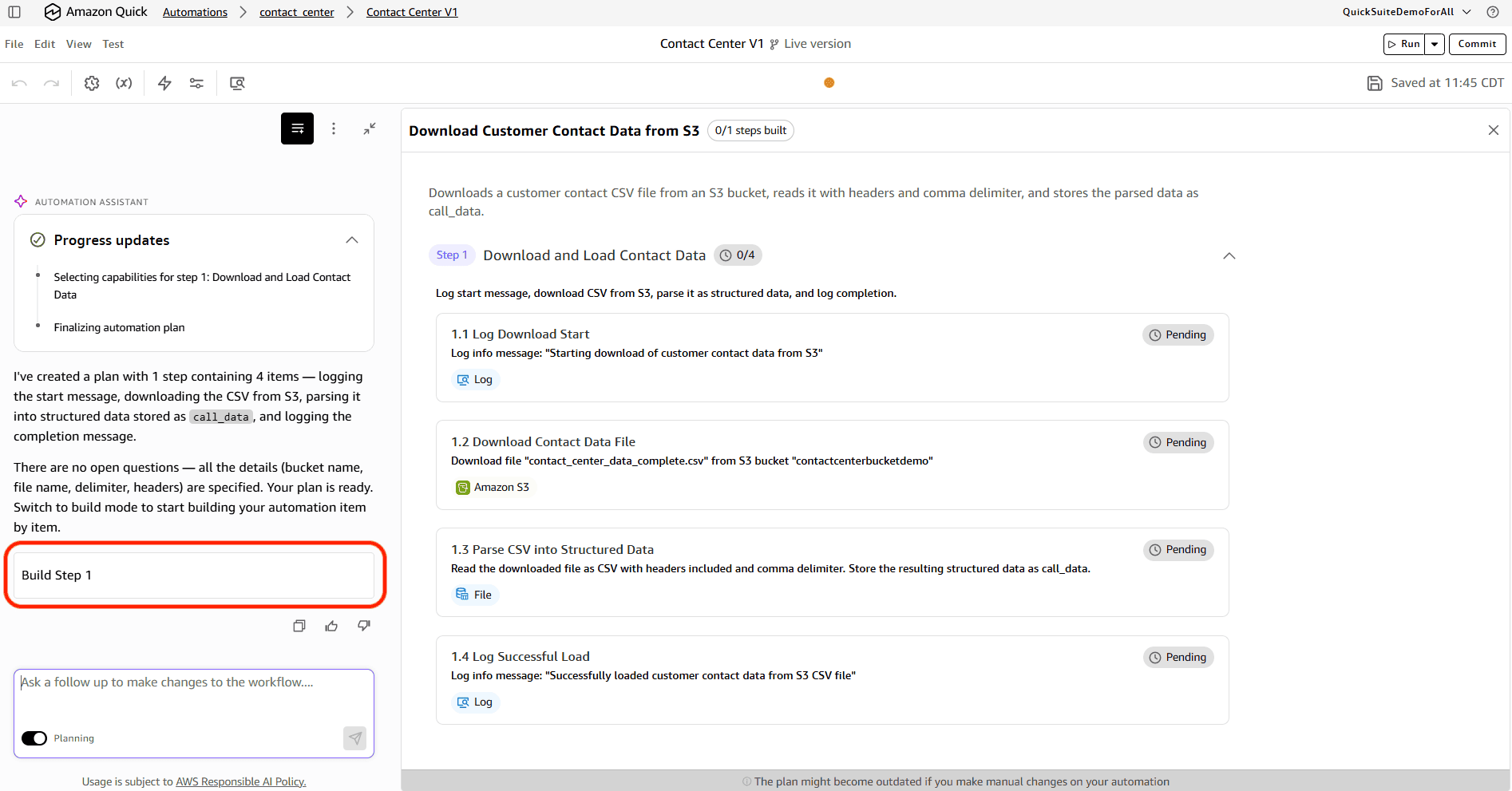Open the Edit menu
Viewport: 1512px width, 791px height.
[45, 44]
